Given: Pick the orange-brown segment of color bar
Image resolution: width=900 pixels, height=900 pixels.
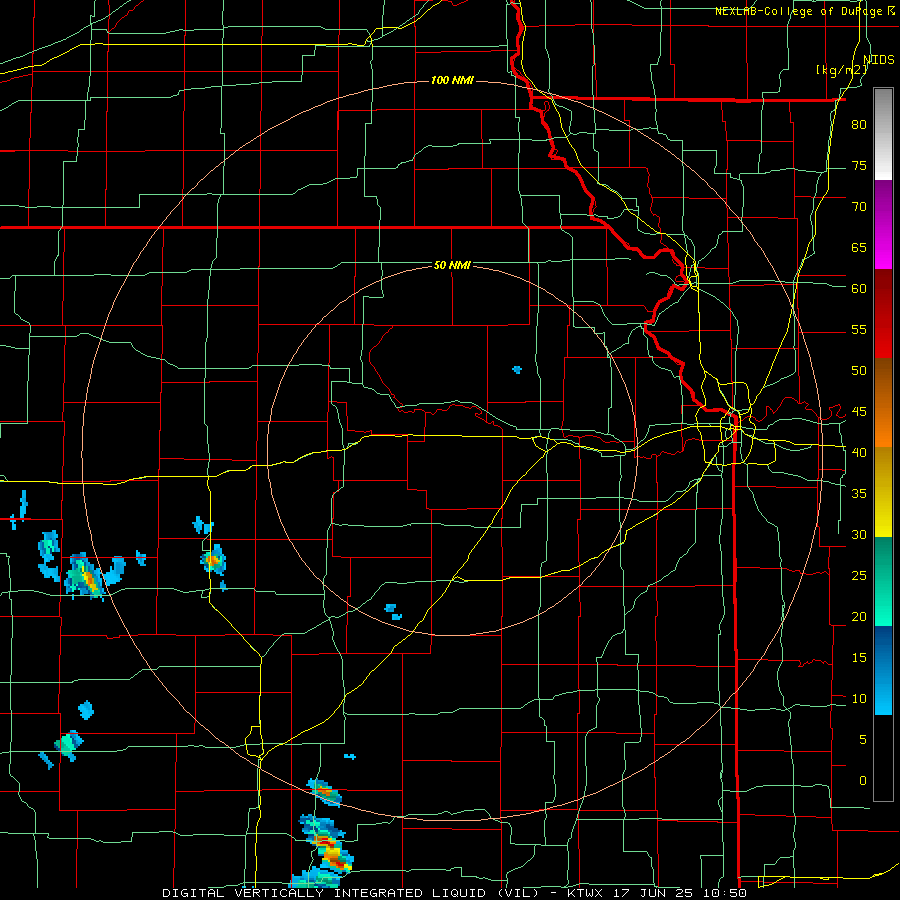Looking at the screenshot, I should point(883,403).
